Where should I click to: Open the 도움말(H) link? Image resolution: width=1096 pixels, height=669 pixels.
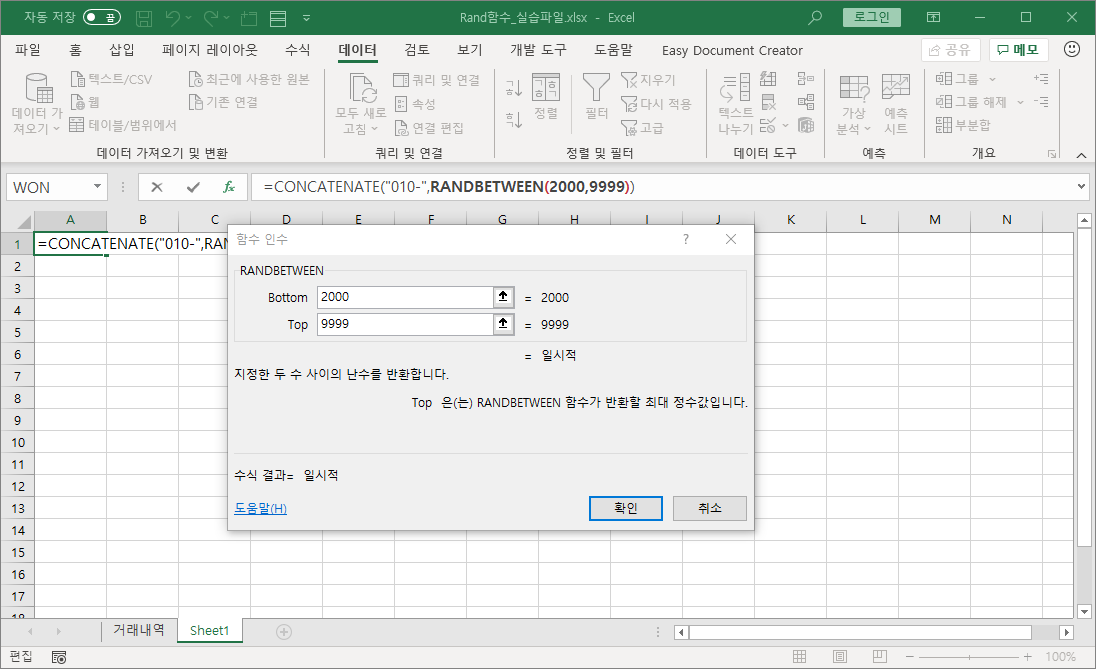(x=260, y=508)
